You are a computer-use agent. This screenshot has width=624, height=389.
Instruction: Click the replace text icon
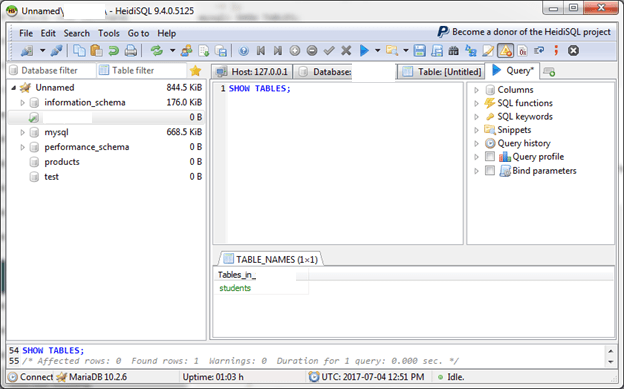pyautogui.click(x=471, y=51)
